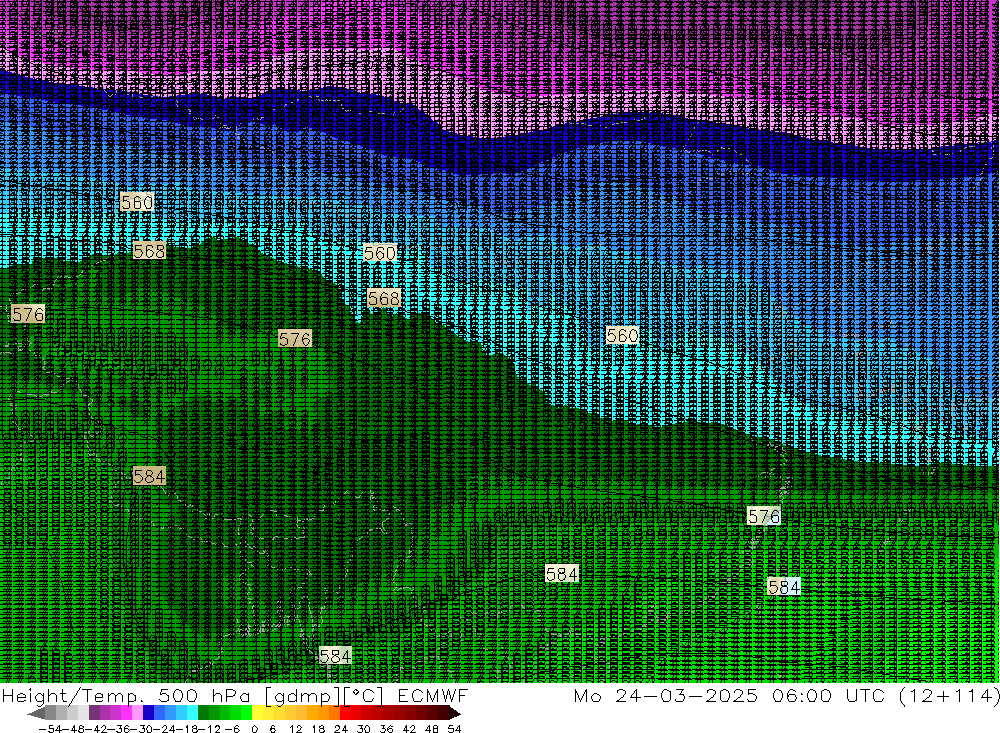
Task: Click the '-6' legend value
Action: (233, 729)
